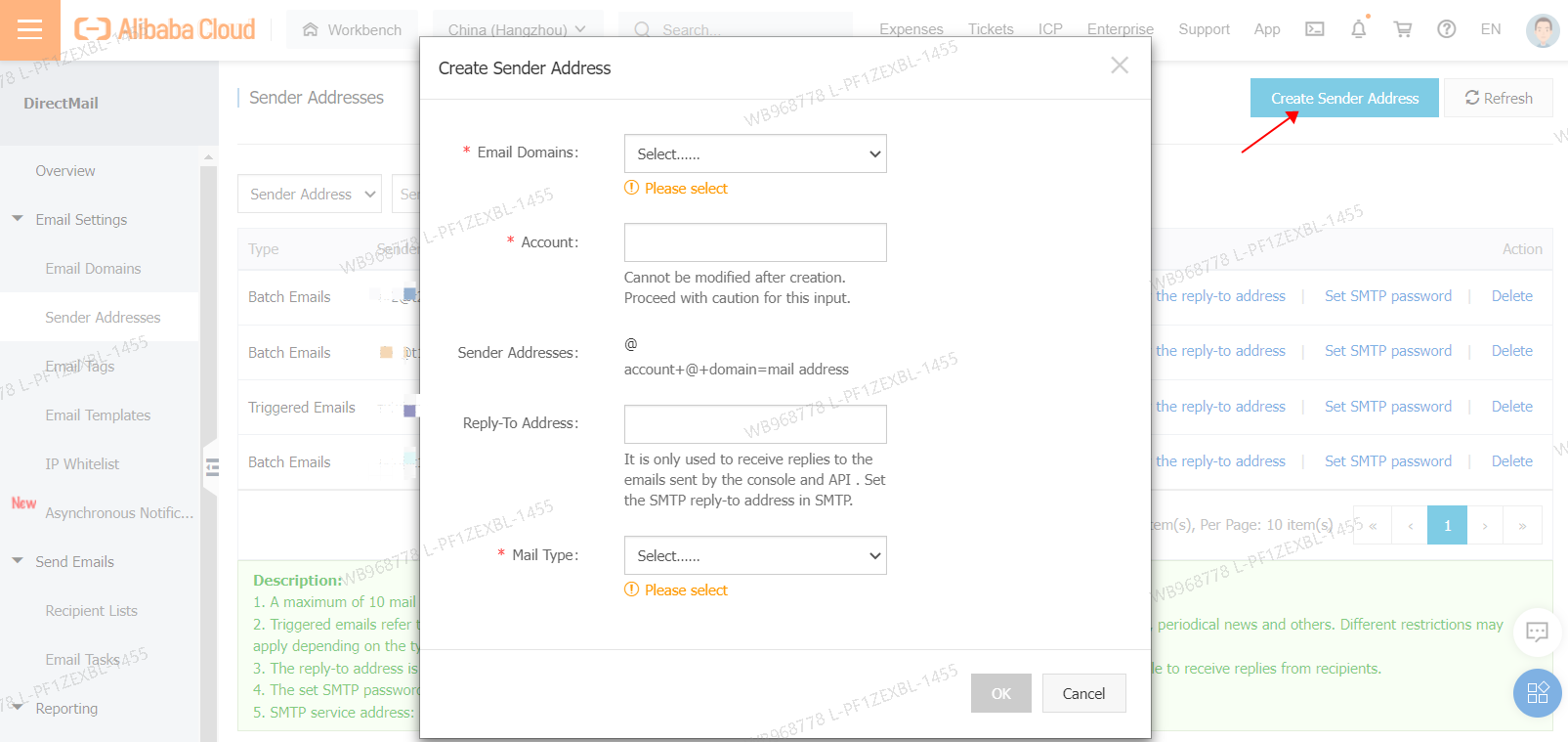Open the ICP menu

click(1050, 29)
